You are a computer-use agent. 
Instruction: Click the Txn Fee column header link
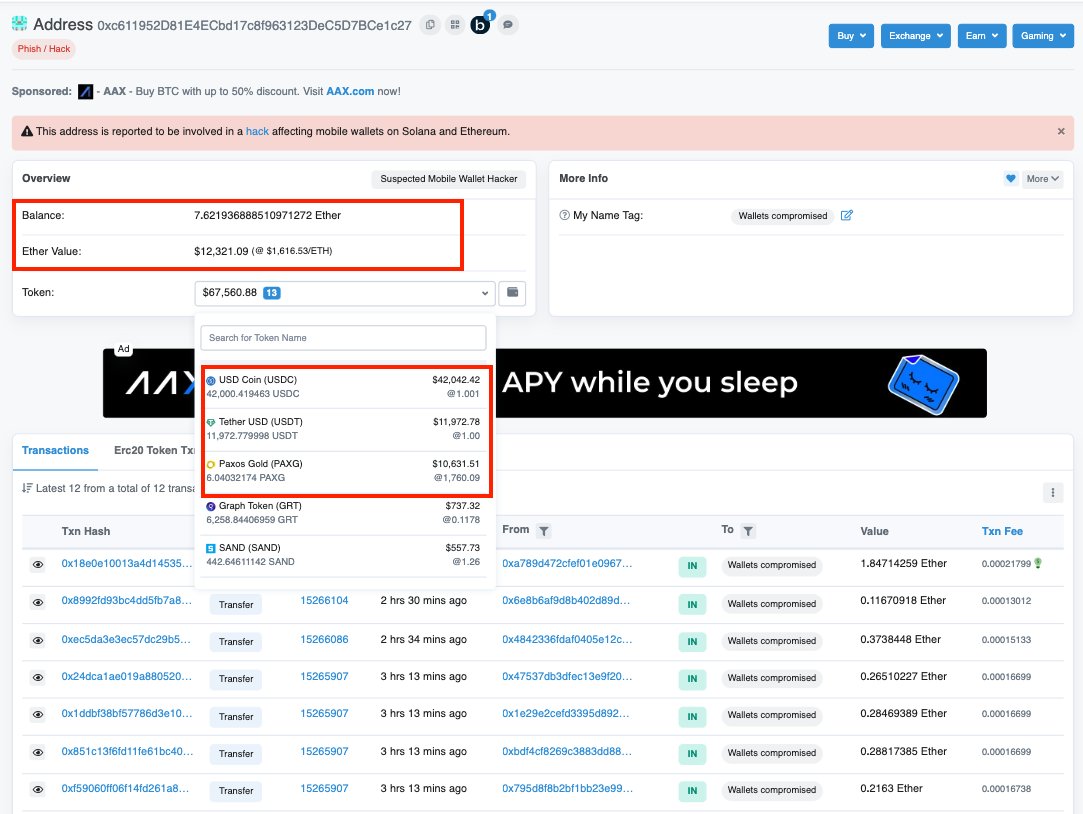coord(1002,531)
